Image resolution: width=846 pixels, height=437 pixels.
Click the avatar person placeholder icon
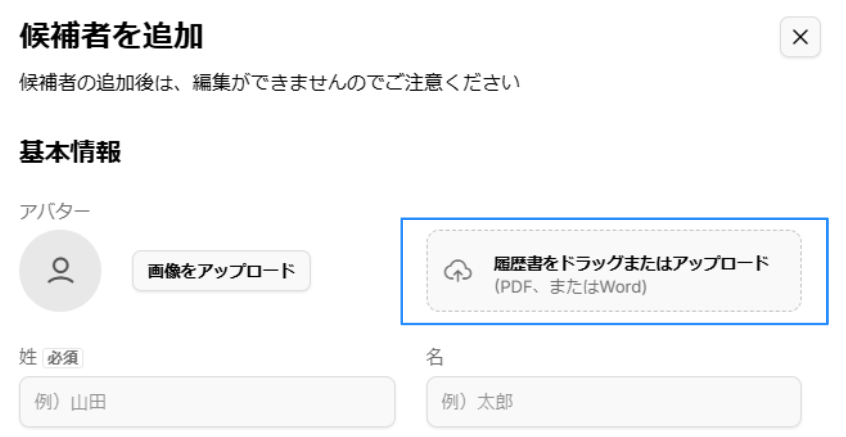pos(61,270)
